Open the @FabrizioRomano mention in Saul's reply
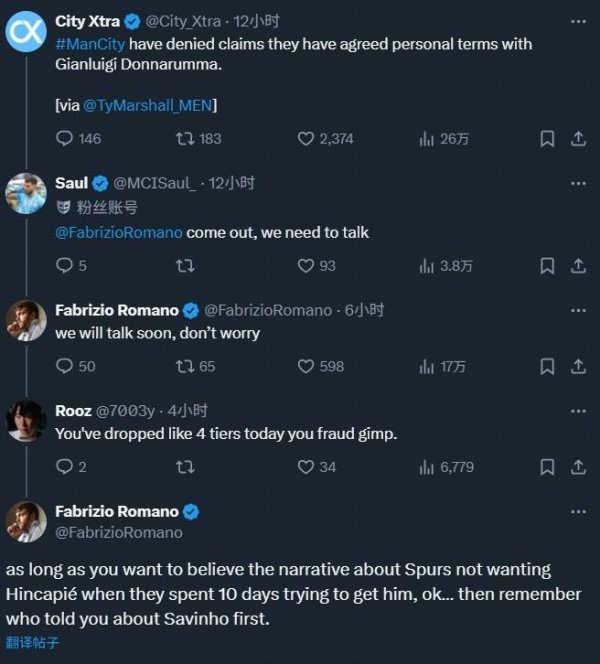Image resolution: width=600 pixels, height=664 pixels. point(119,232)
